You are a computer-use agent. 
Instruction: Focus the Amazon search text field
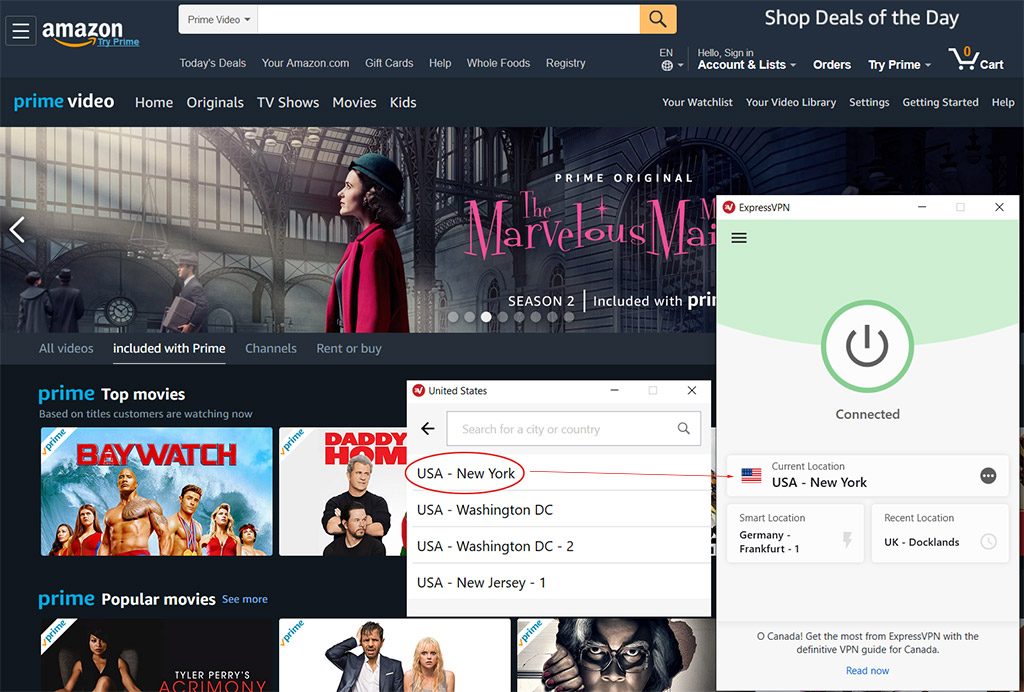[449, 20]
